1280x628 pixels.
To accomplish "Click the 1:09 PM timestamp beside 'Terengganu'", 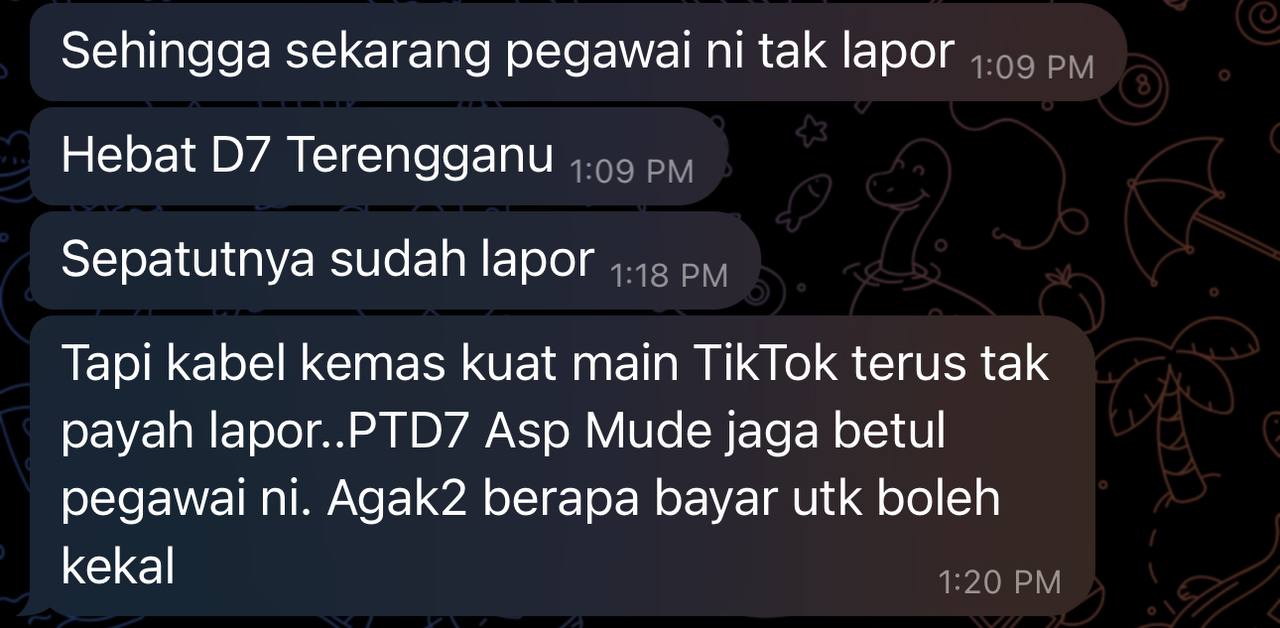I will point(631,171).
